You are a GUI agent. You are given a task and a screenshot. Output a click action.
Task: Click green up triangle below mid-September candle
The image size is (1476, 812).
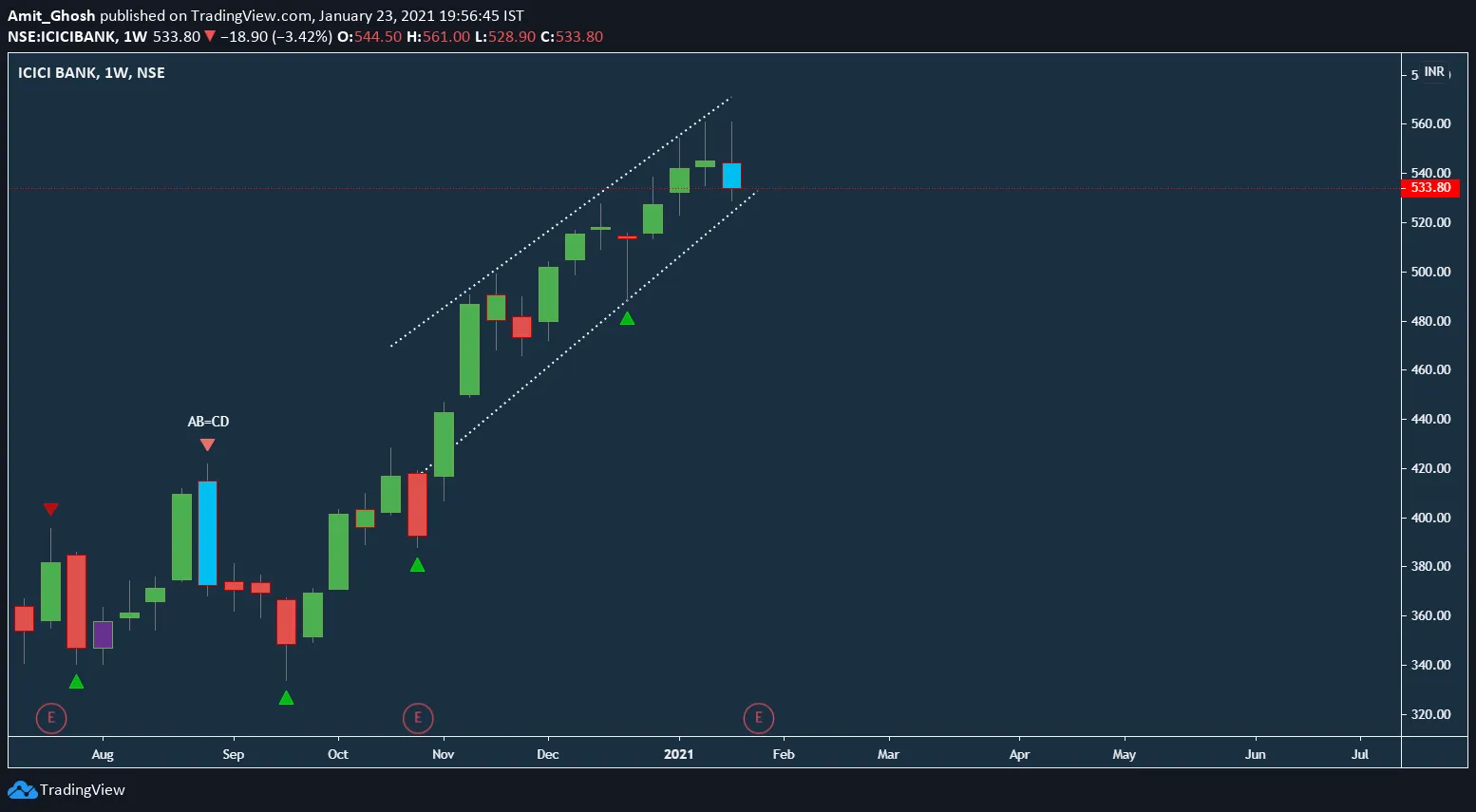[x=286, y=698]
